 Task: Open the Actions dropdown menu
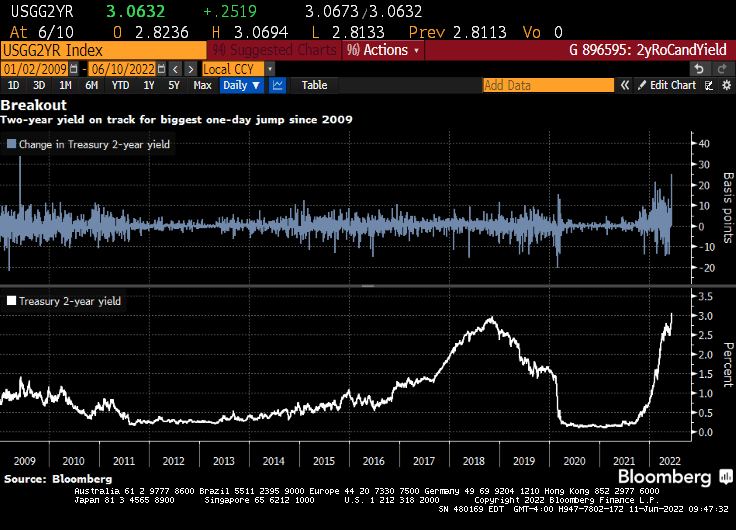(384, 50)
